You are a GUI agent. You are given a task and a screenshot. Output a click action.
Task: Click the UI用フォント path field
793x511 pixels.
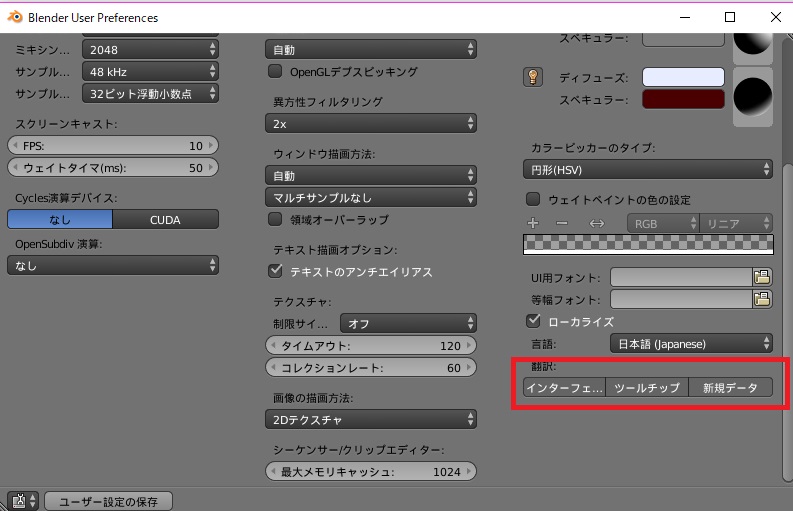pos(681,277)
